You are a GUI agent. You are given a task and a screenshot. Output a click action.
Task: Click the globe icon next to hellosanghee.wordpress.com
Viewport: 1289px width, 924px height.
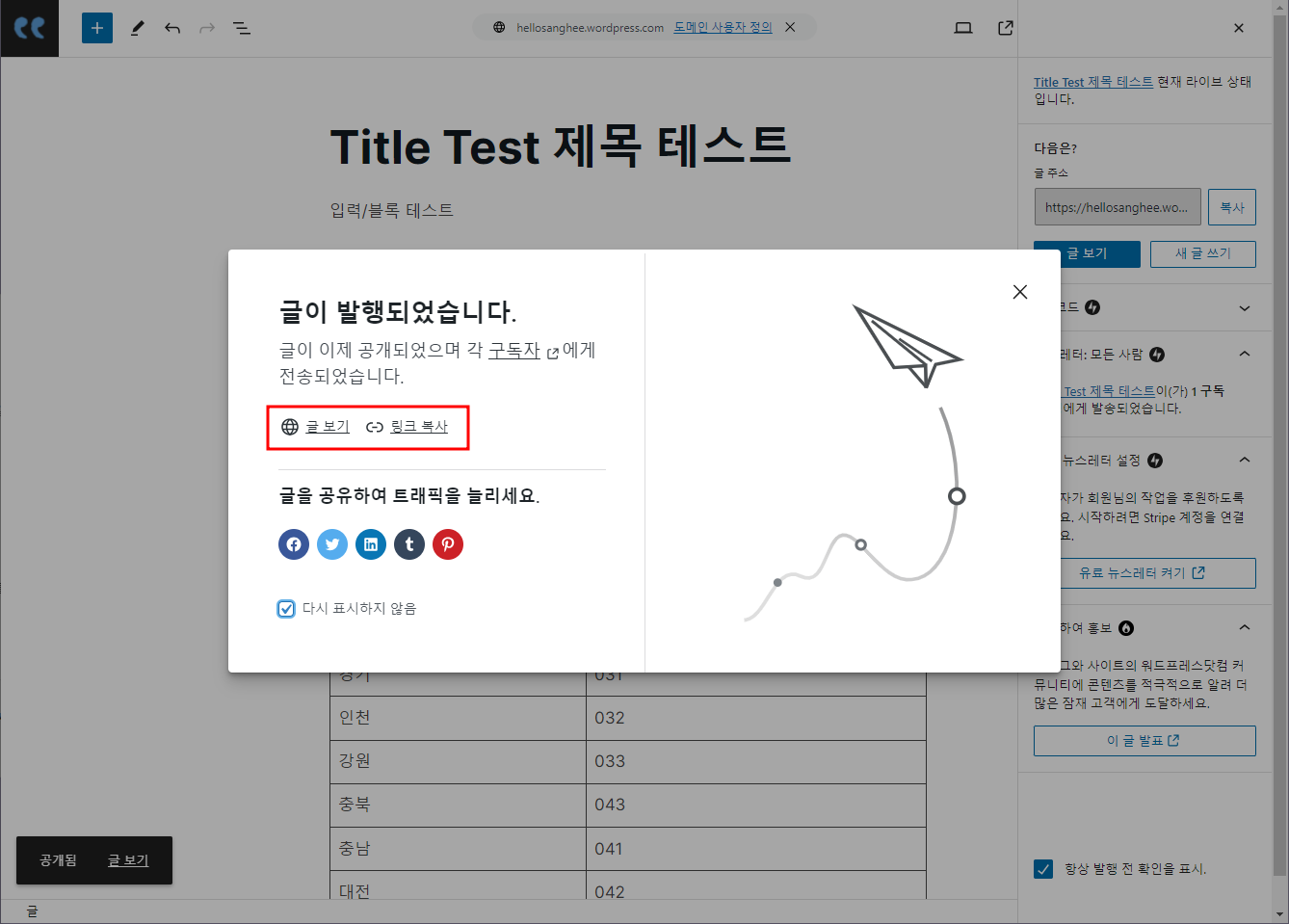point(499,27)
